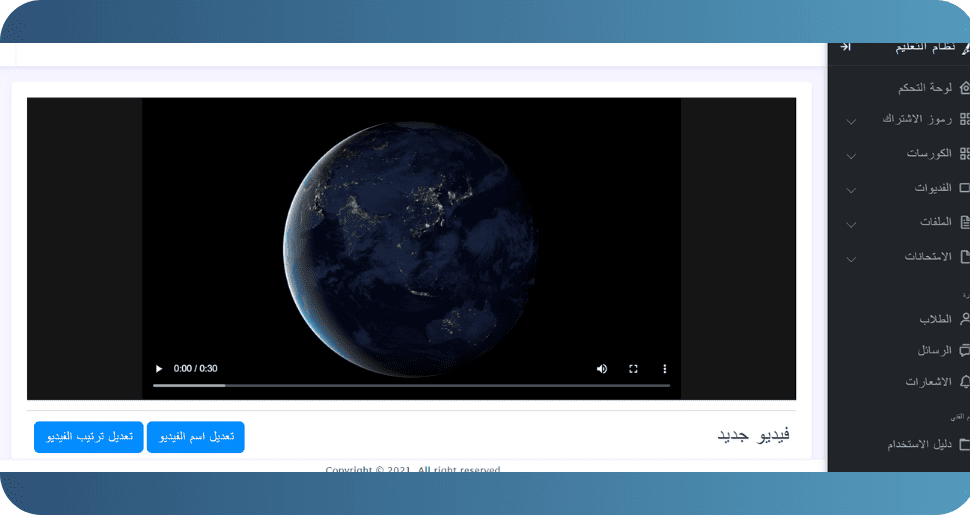
Task: Play the Earth video
Action: tap(158, 369)
